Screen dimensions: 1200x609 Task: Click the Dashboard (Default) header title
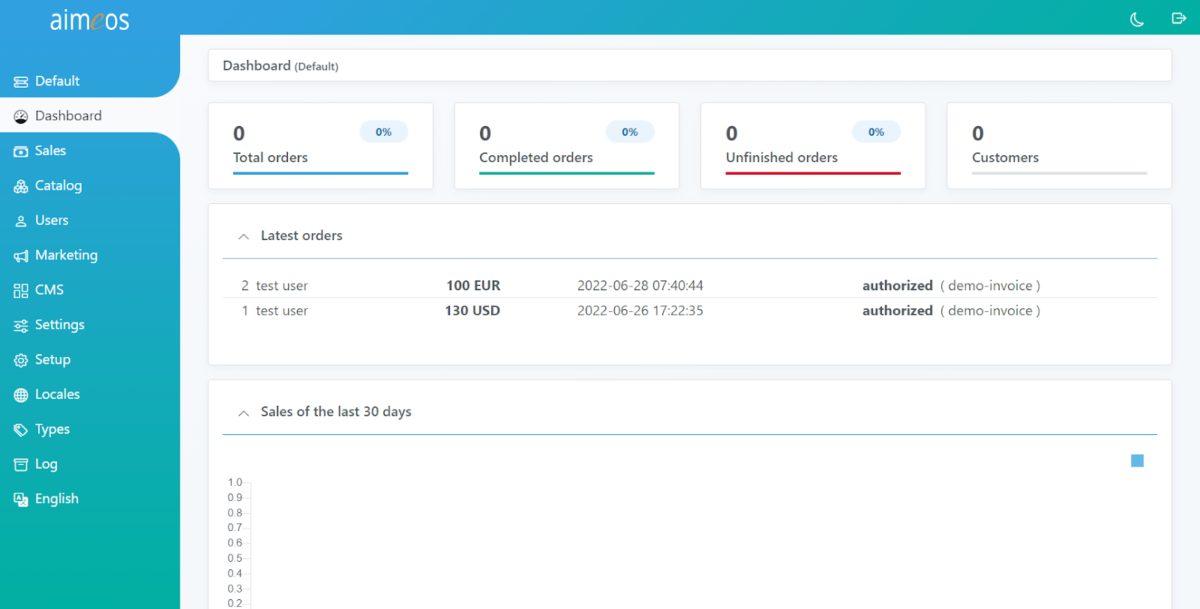coord(281,66)
